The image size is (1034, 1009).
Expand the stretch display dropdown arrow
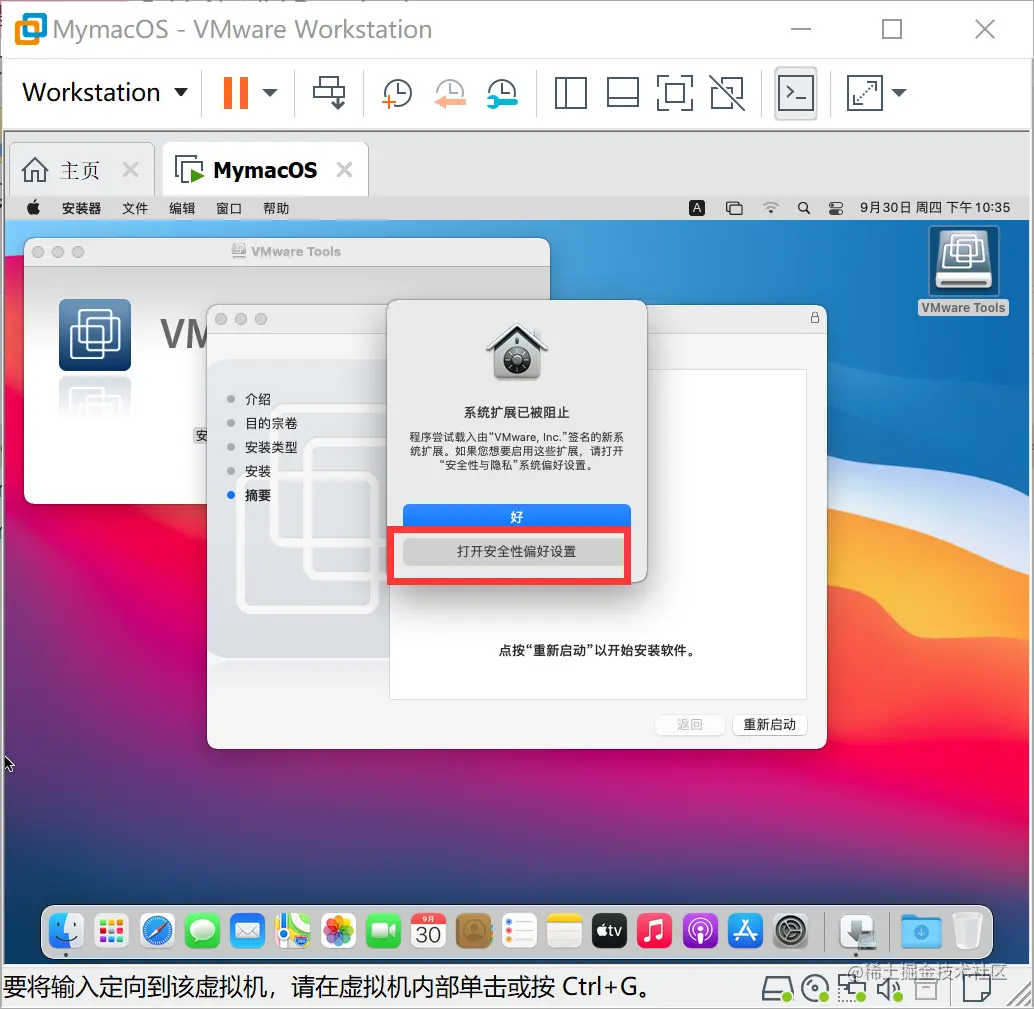click(898, 93)
